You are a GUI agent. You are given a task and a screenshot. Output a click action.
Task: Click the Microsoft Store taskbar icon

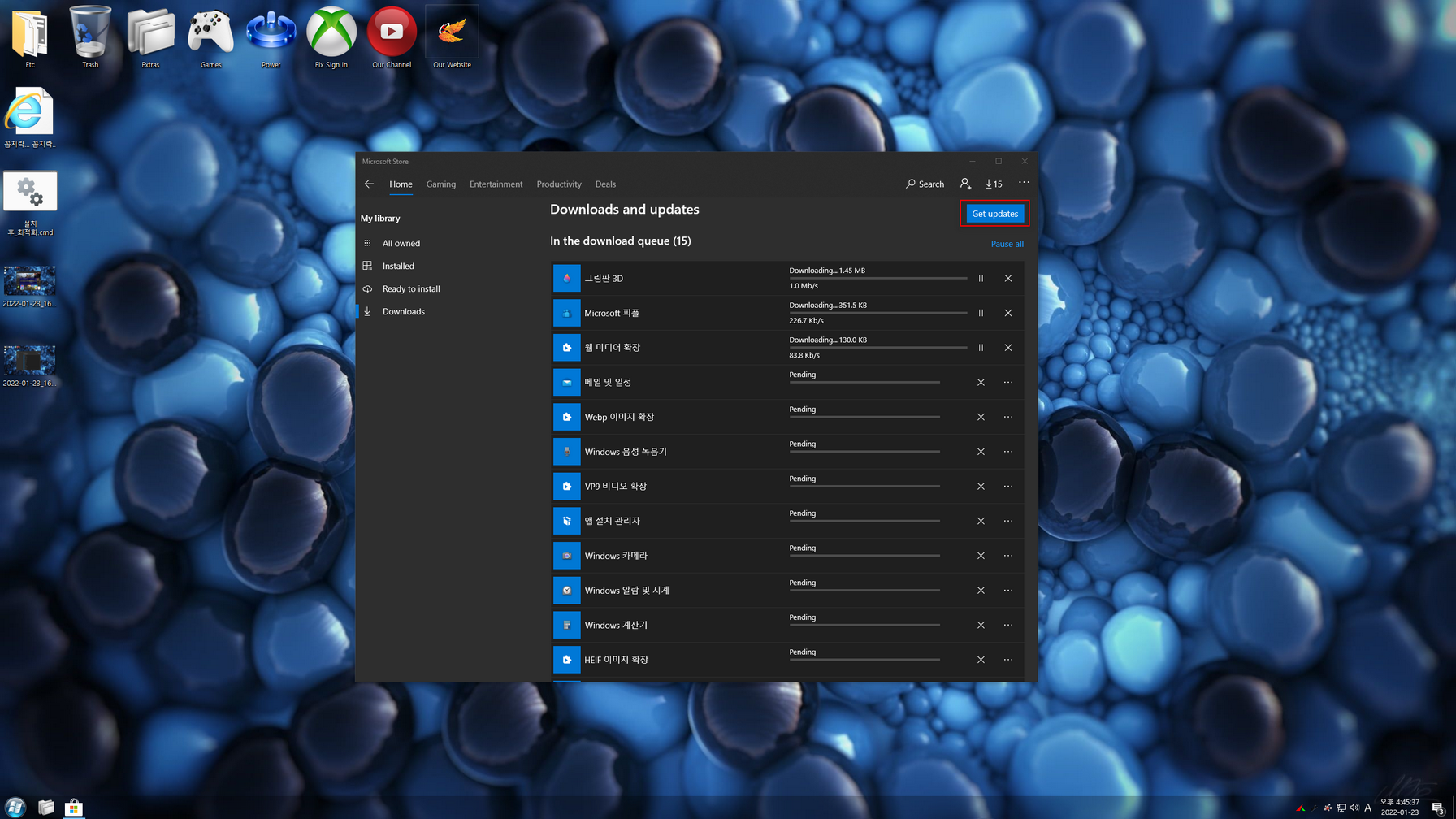click(x=74, y=807)
